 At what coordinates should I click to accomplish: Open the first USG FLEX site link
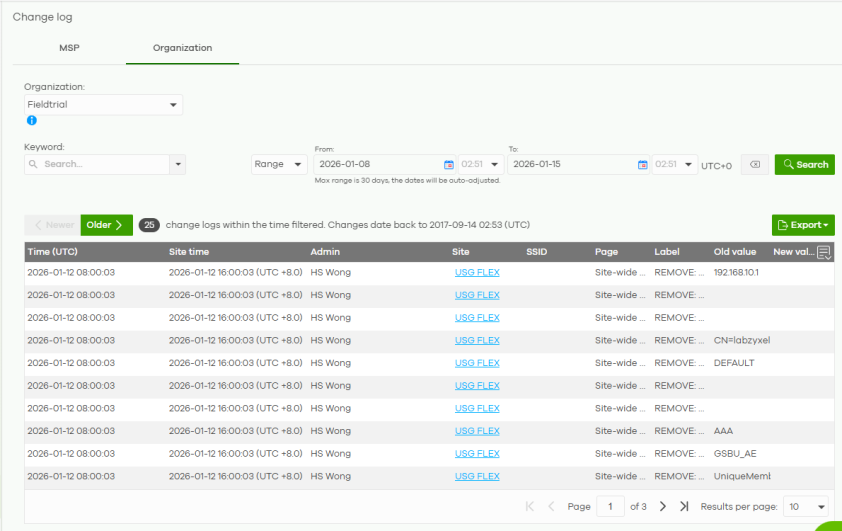(477, 272)
